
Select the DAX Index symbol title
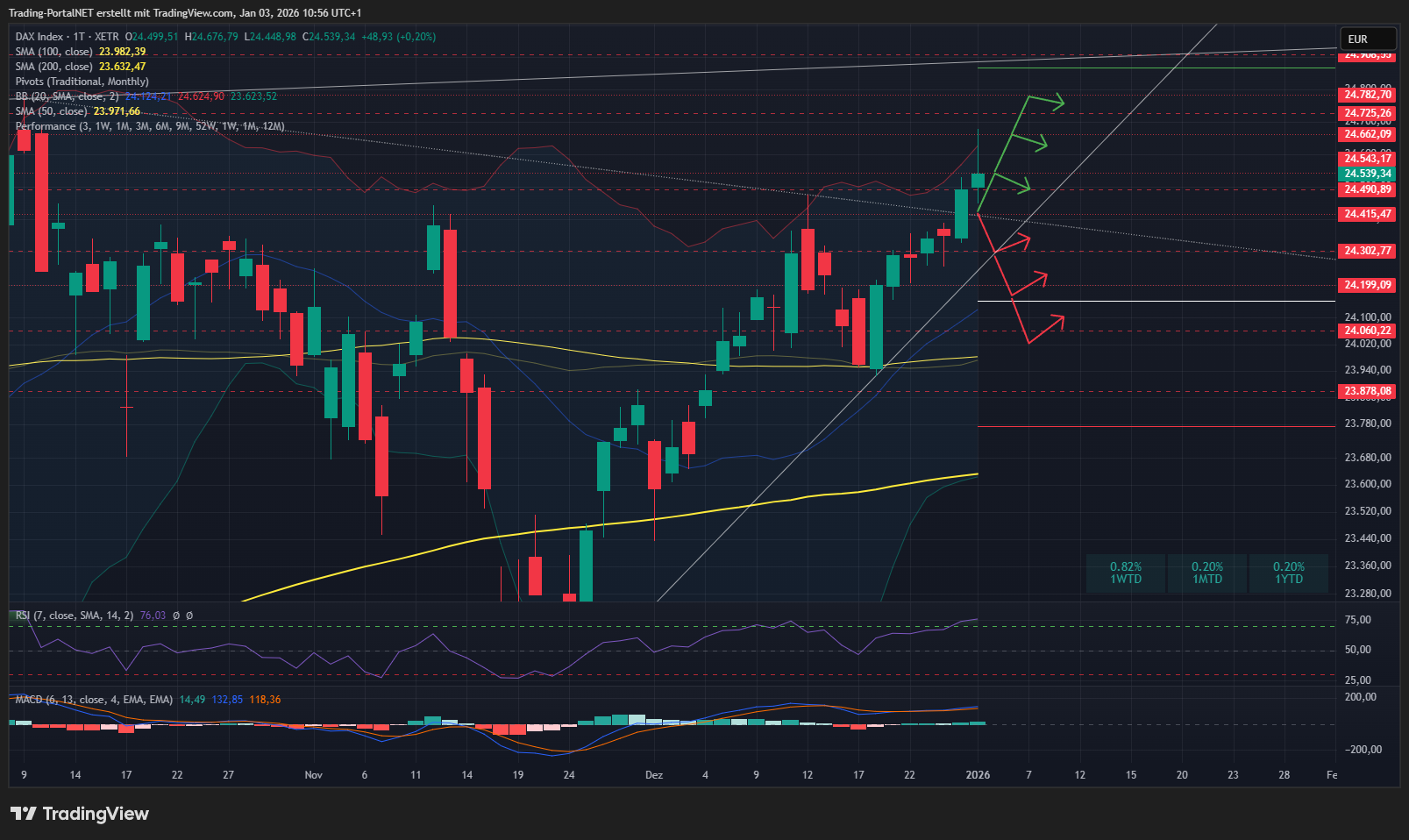39,37
